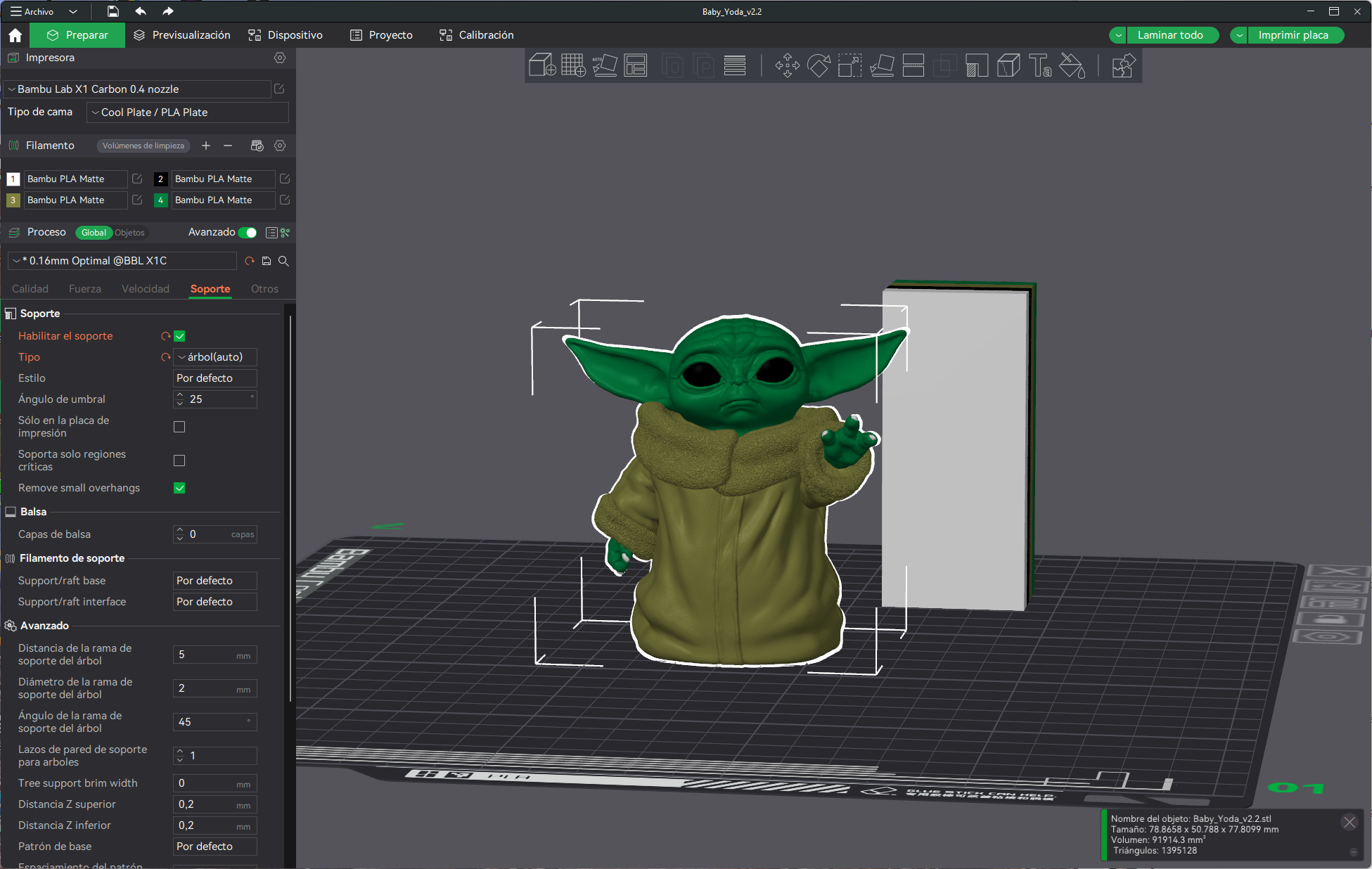Screen dimensions: 1372x869
Task: Switch to the Dispositivo tab
Action: 286,35
